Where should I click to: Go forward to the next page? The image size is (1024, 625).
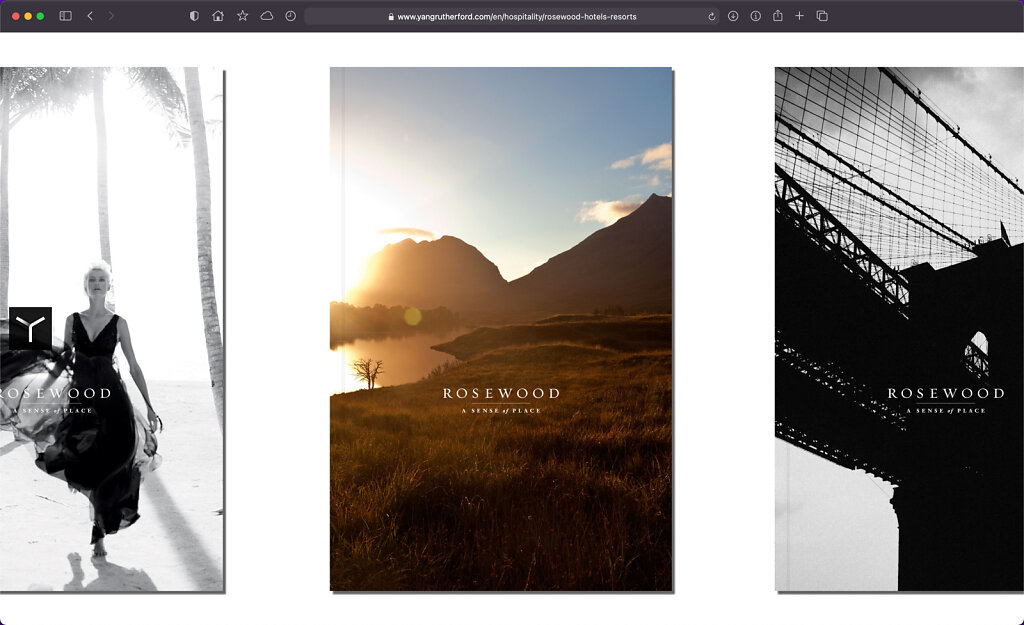click(x=111, y=16)
